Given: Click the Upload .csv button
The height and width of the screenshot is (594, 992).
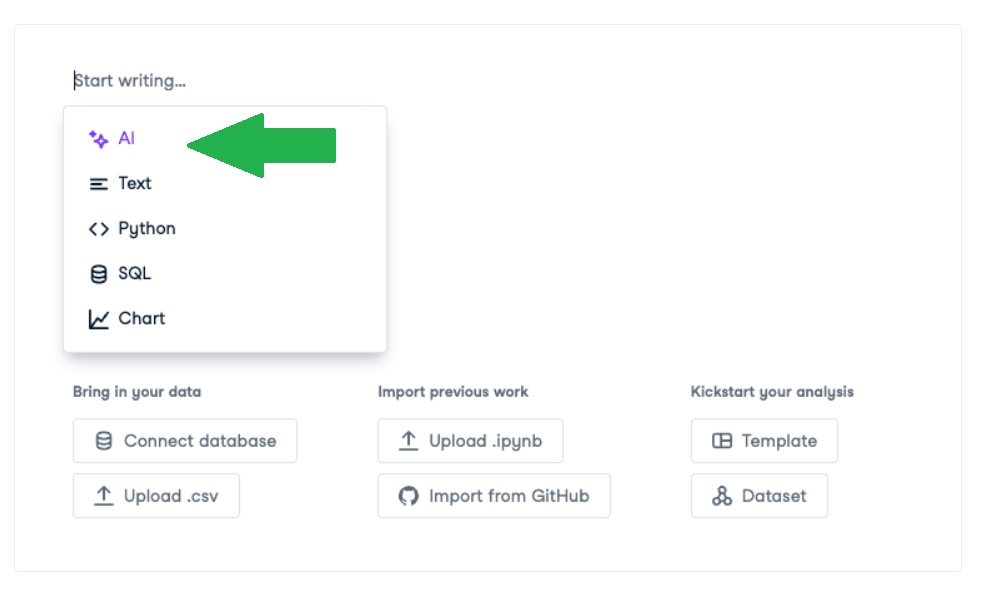Looking at the screenshot, I should [156, 496].
